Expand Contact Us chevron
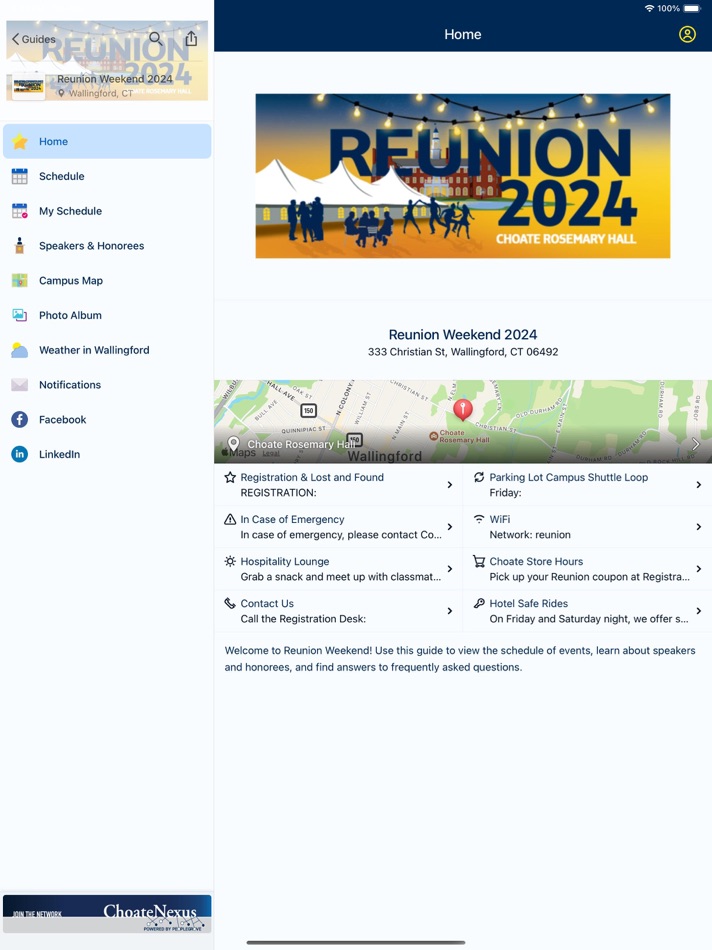The image size is (712, 950). 450,611
